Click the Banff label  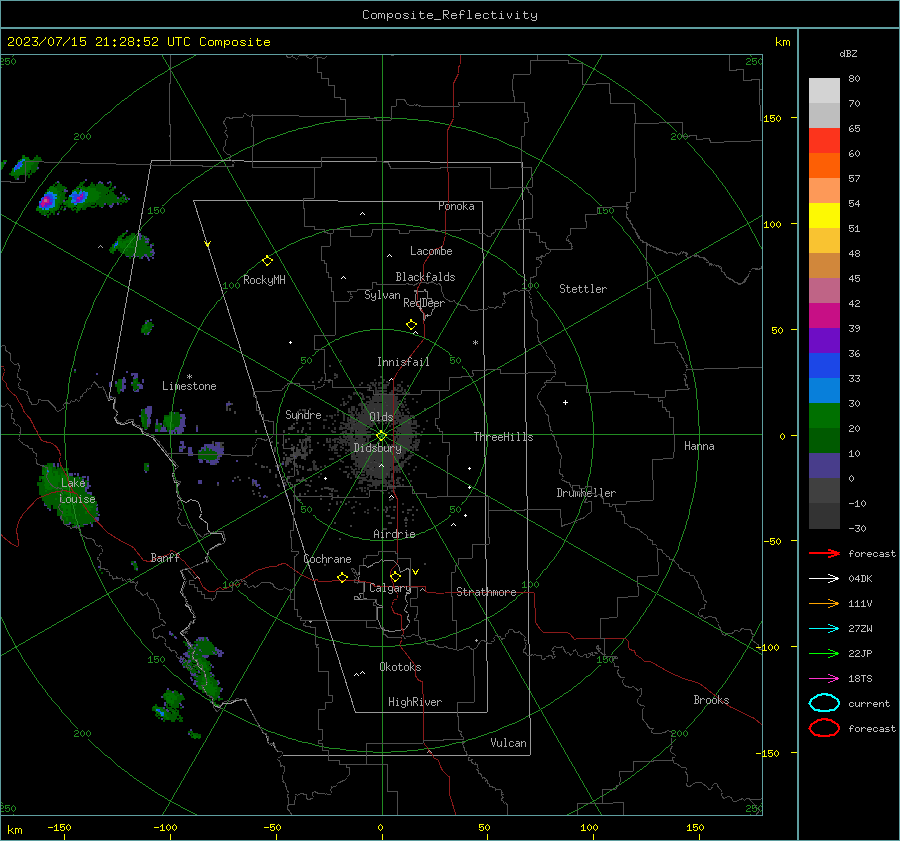click(165, 558)
